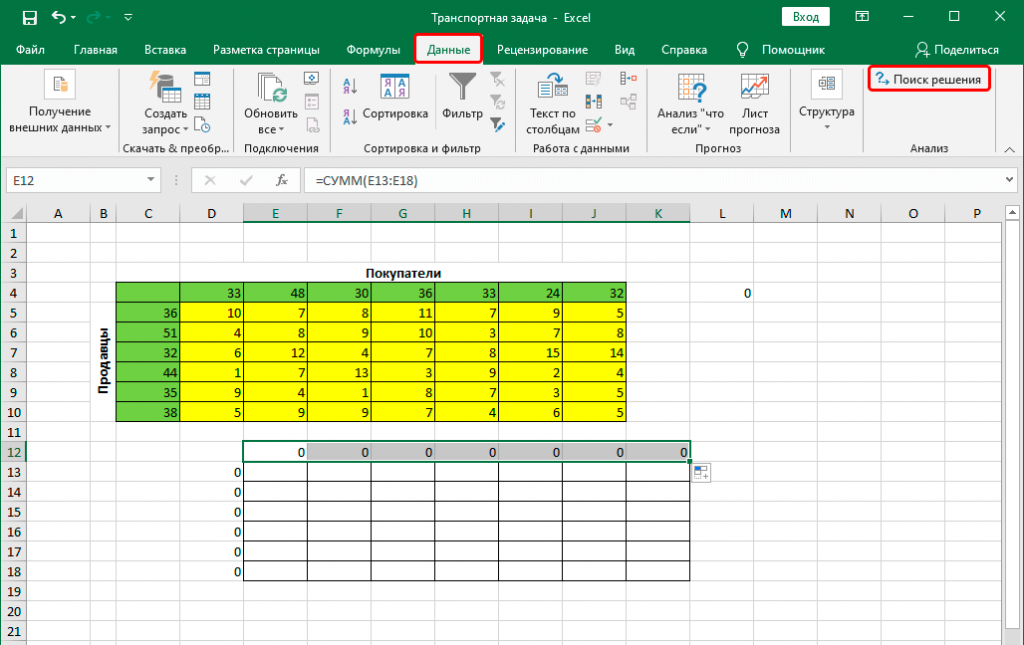
Task: Click the Clear filter icon
Action: pyautogui.click(x=498, y=80)
